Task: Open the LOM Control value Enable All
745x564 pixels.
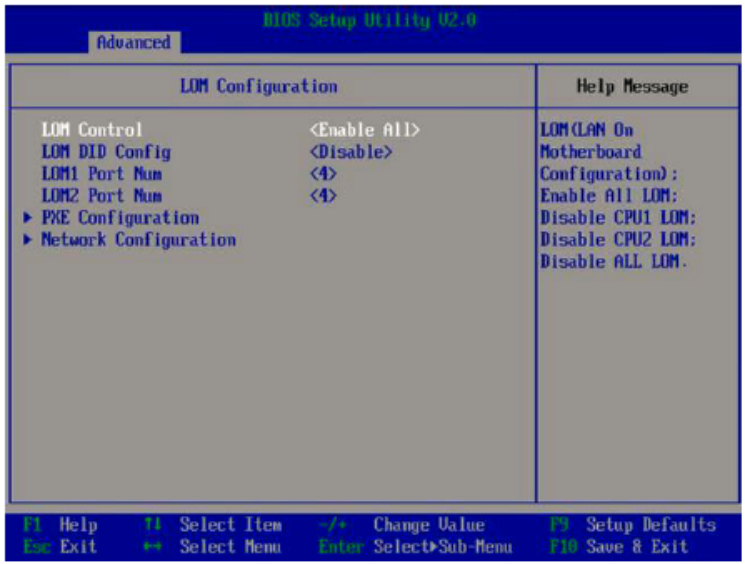Action: 364,130
